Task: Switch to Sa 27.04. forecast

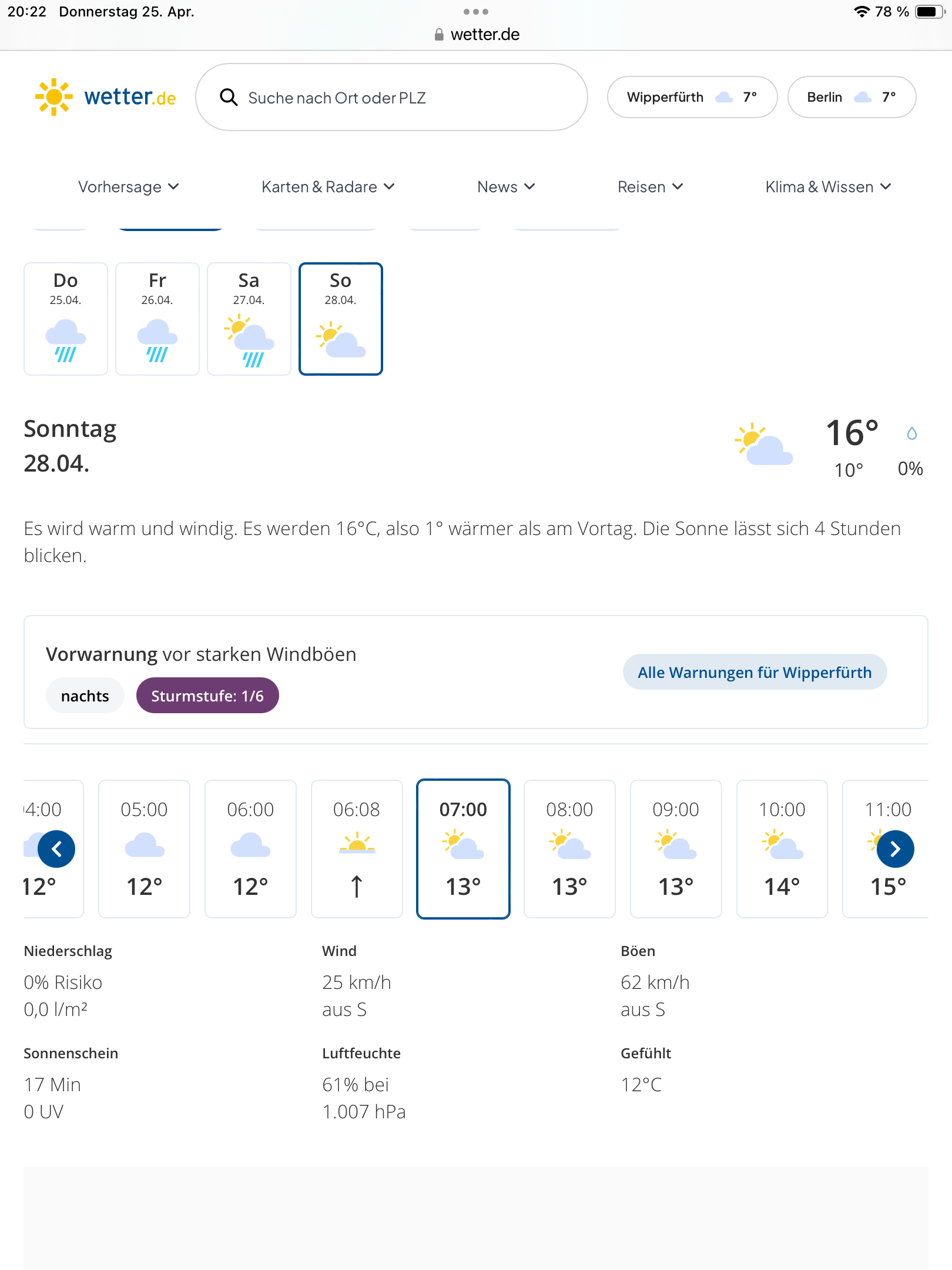Action: [249, 319]
